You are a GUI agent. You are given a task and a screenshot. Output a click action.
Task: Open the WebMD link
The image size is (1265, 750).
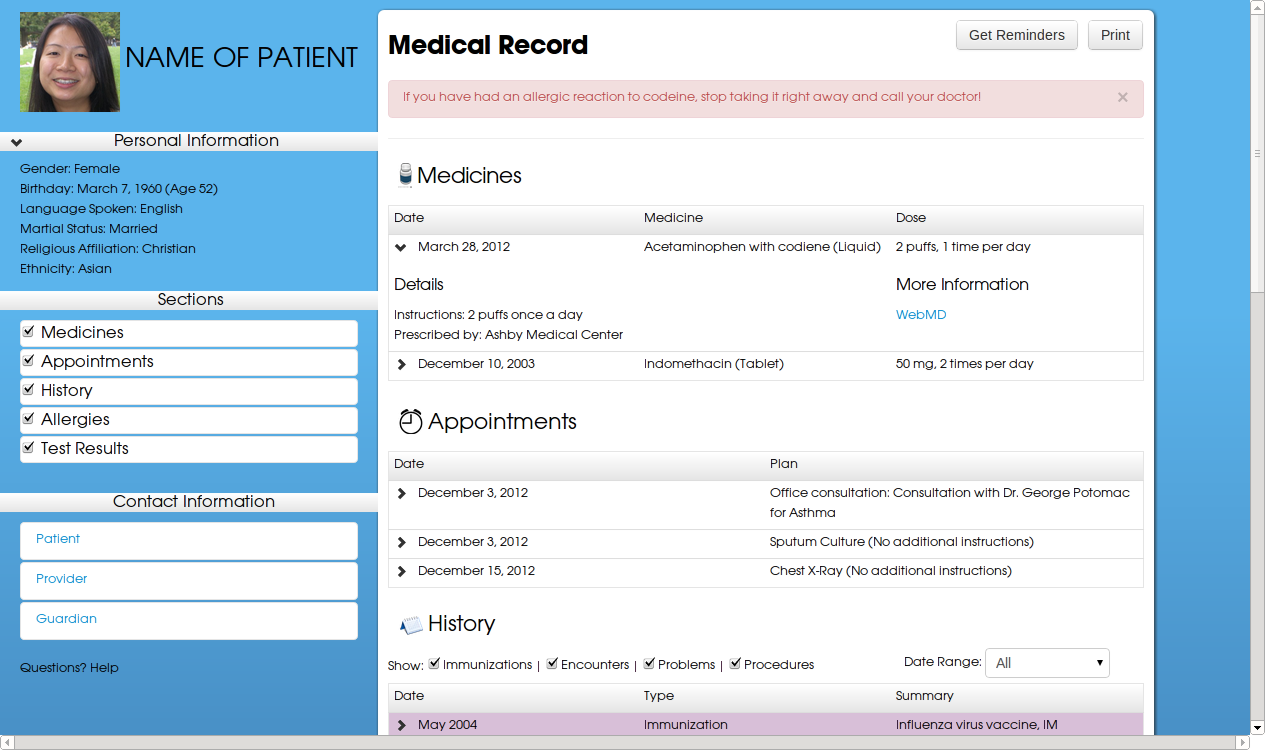click(921, 315)
